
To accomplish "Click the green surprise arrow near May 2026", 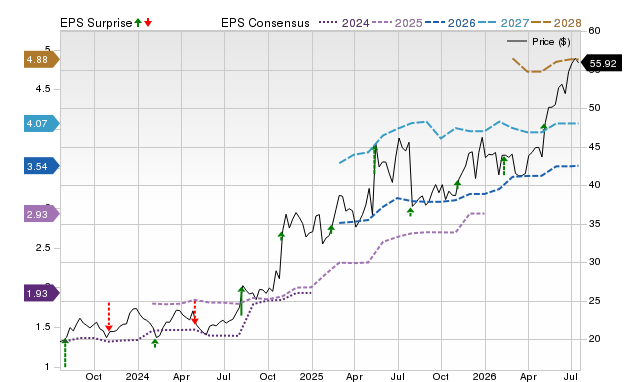I will tap(543, 127).
